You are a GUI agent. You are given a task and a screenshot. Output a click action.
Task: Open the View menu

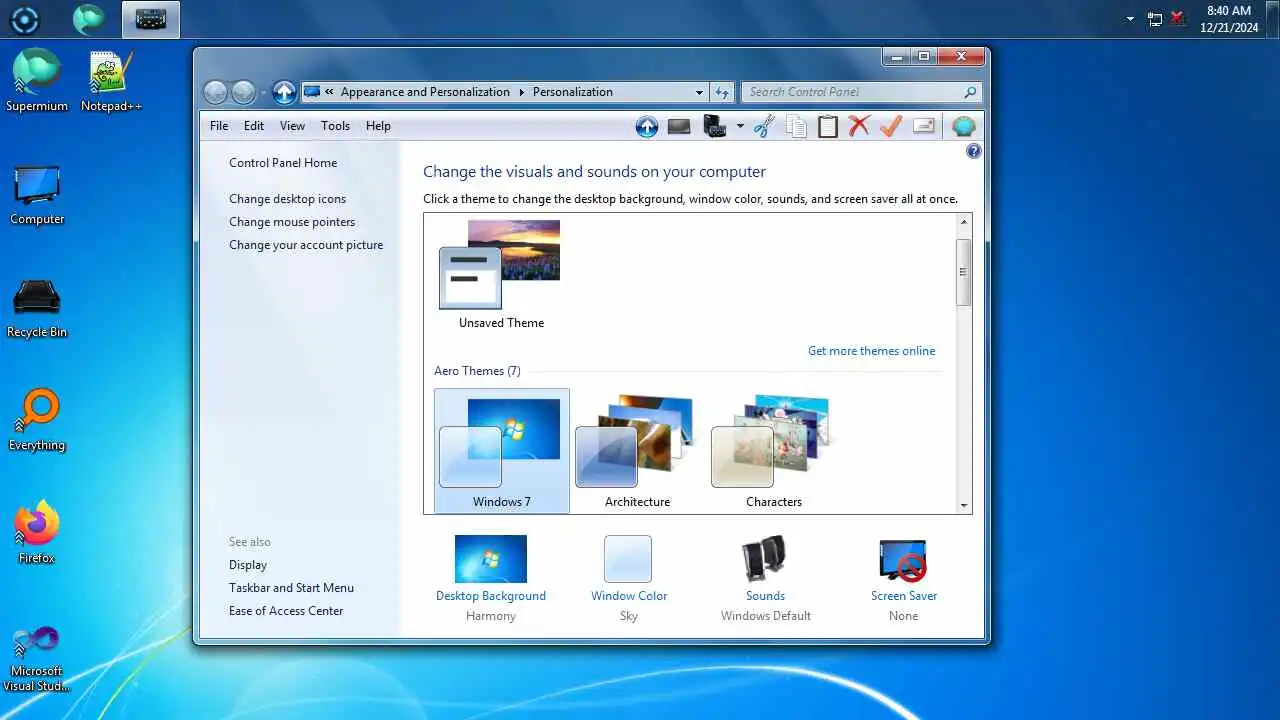(x=292, y=126)
